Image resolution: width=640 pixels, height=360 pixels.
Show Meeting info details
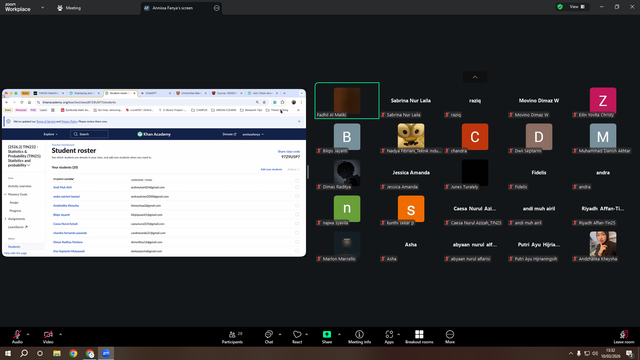pyautogui.click(x=360, y=337)
